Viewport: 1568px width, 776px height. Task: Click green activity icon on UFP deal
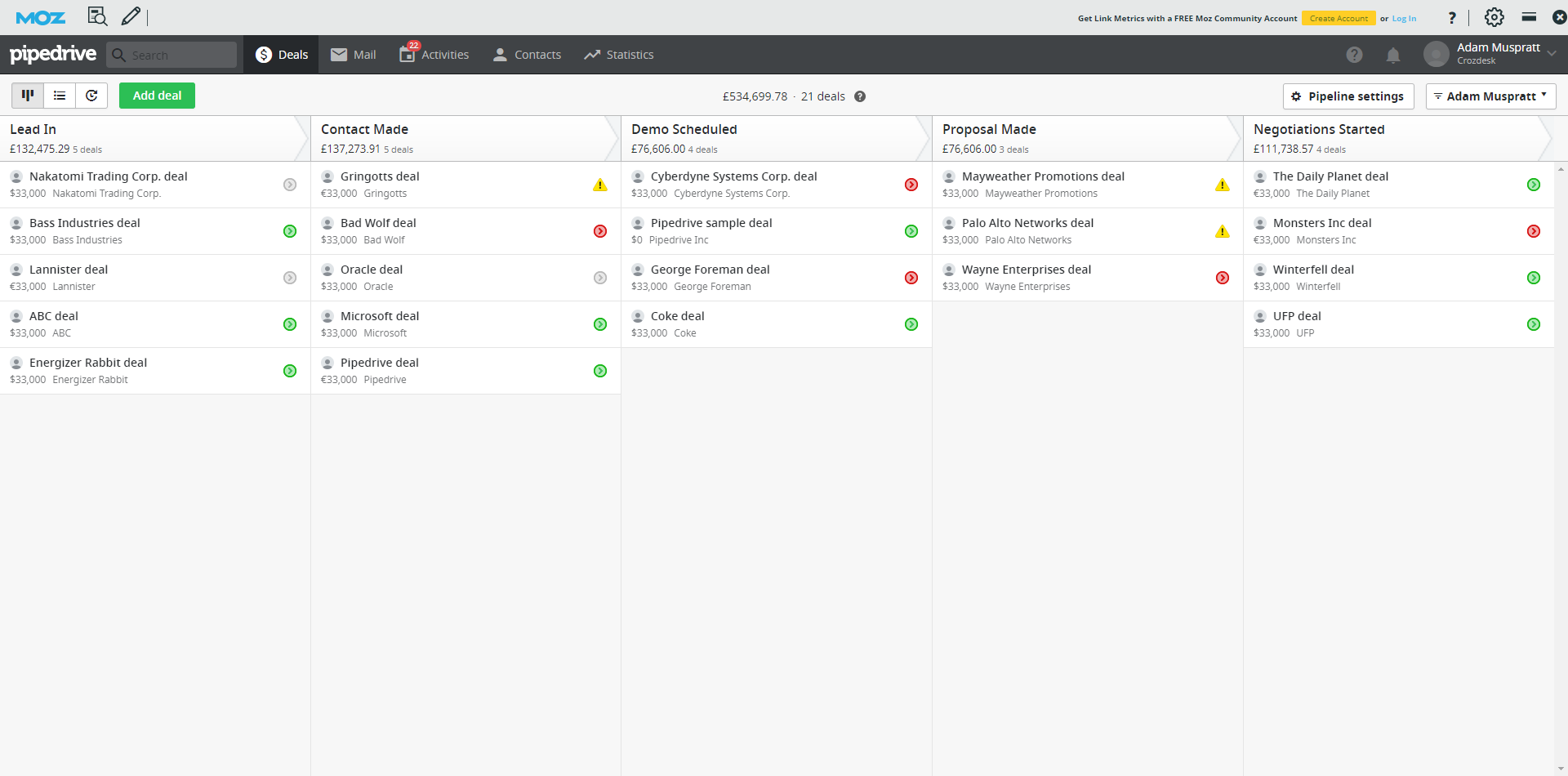(1534, 324)
